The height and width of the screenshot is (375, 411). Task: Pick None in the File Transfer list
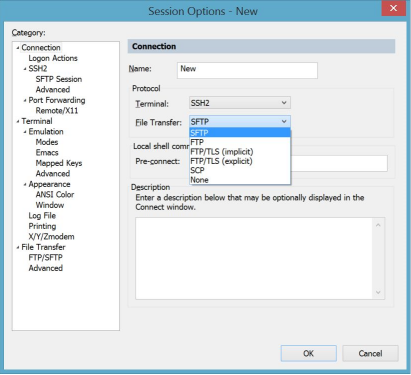pyautogui.click(x=240, y=180)
